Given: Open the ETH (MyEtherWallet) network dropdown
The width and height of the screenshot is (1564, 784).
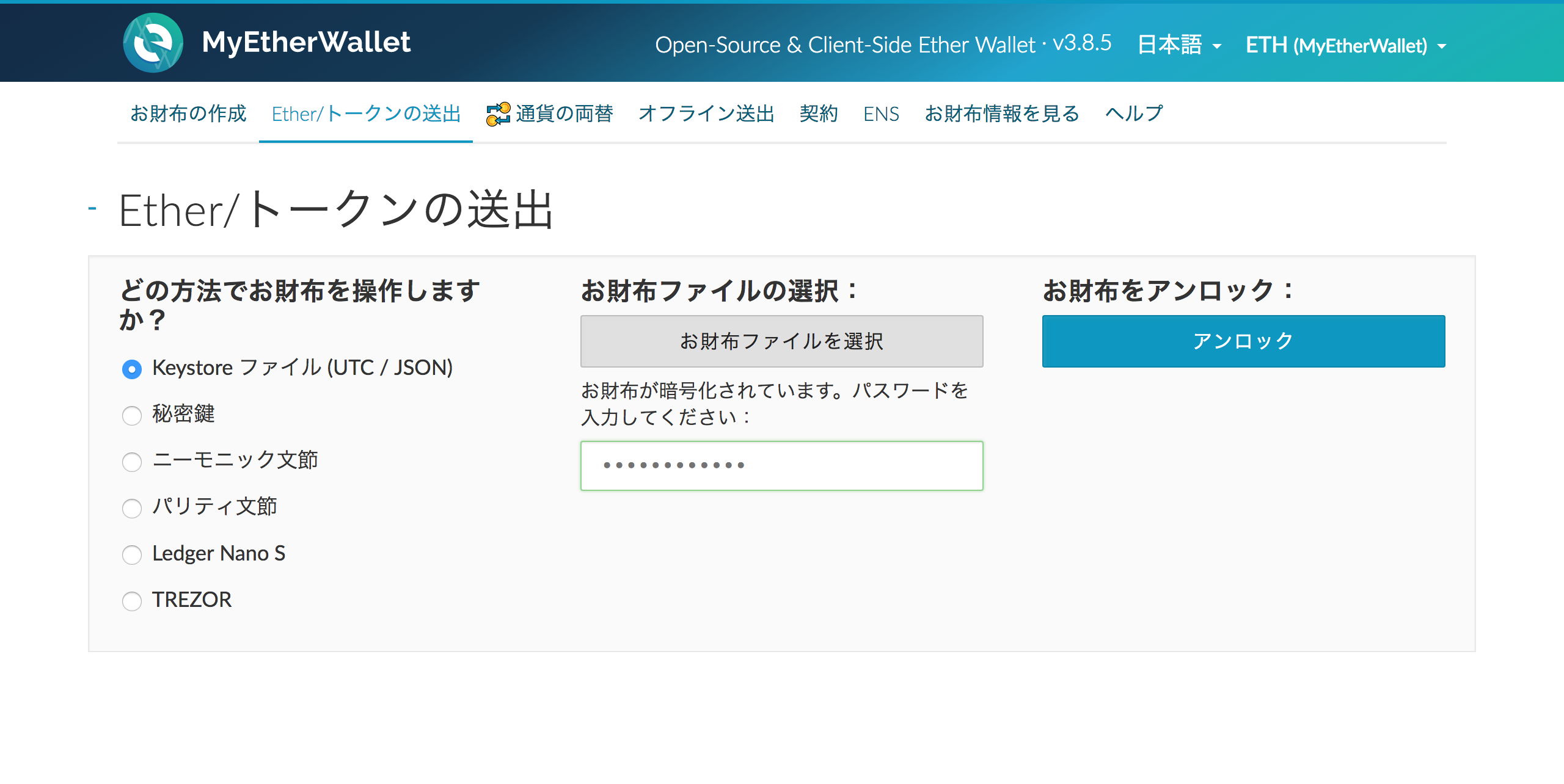Looking at the screenshot, I should (1346, 45).
